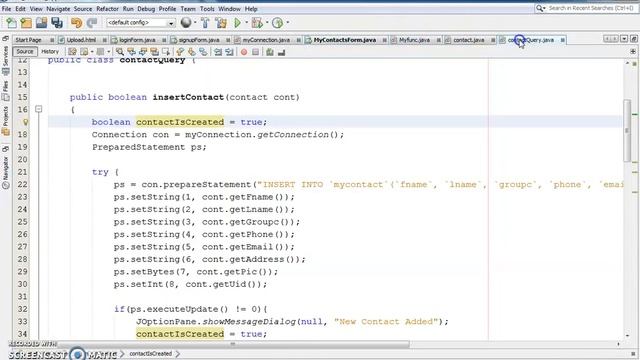Screen dimensions: 640x360
Task: Click the maximize editor window icon
Action: pos(633,39)
